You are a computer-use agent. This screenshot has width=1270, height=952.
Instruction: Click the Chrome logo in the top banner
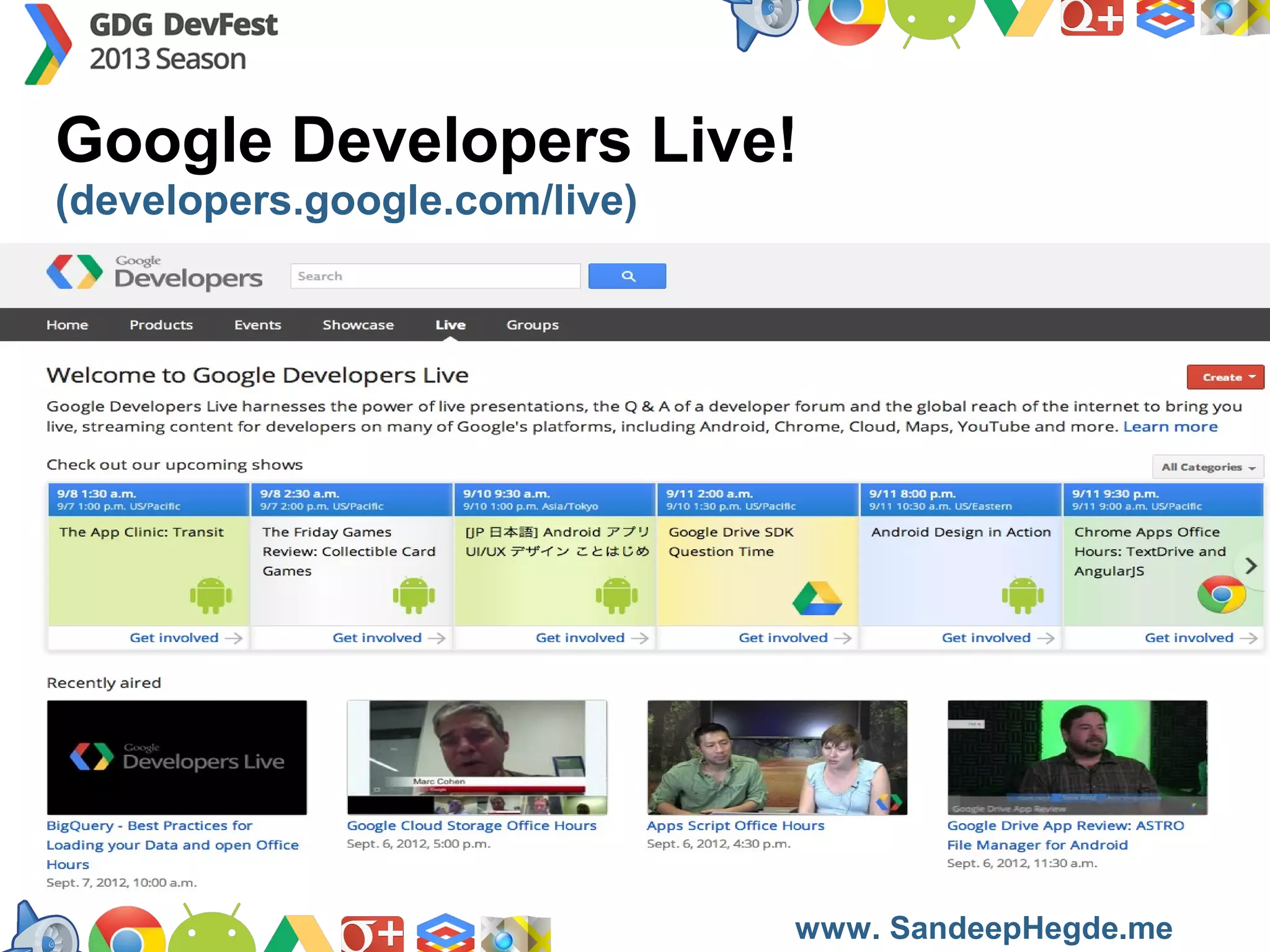coord(846,21)
